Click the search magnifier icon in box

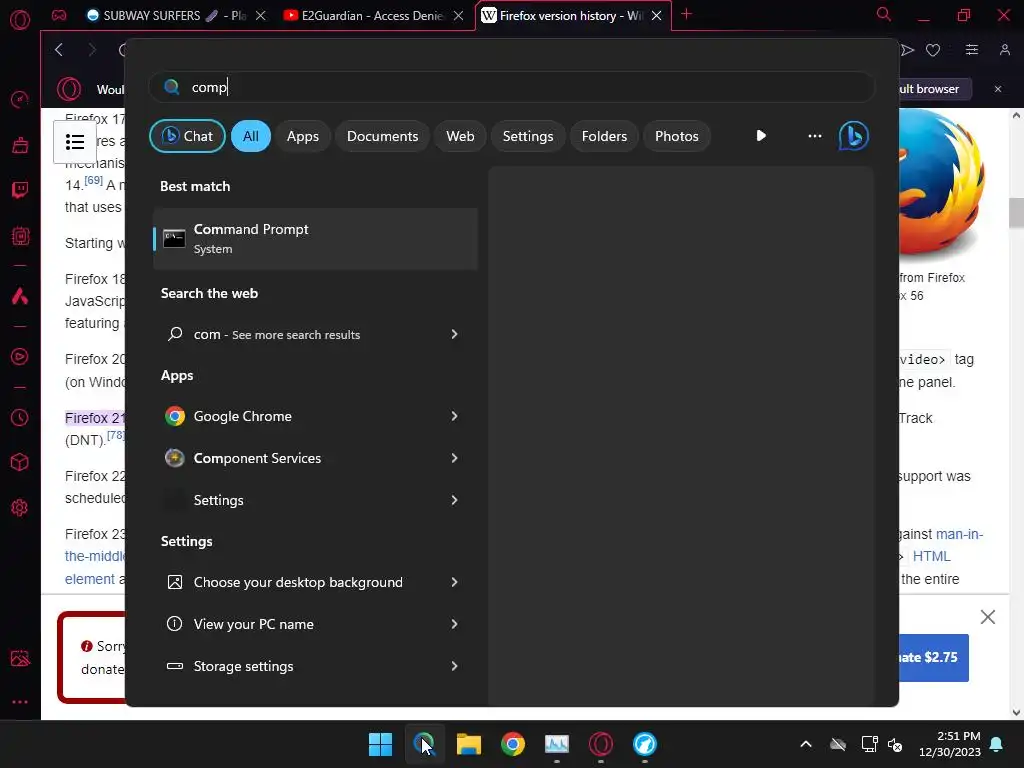tap(172, 88)
